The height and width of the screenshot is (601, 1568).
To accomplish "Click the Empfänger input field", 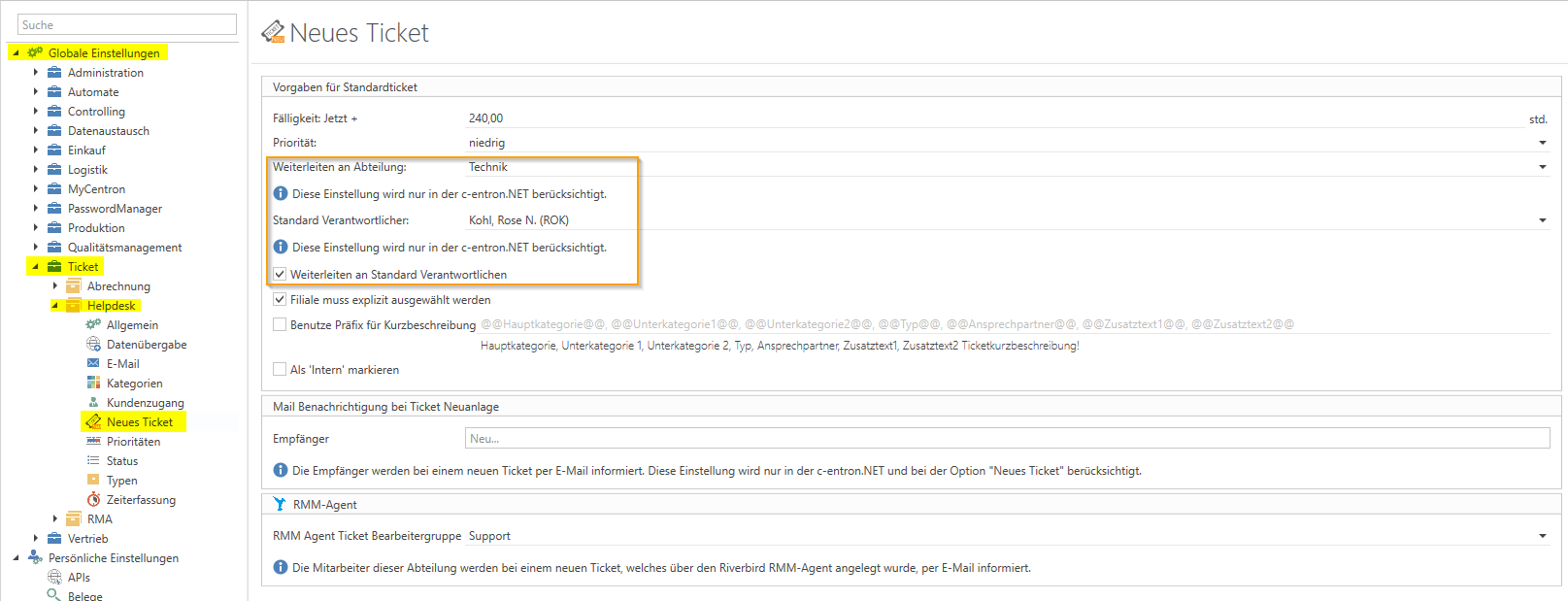I will [x=1007, y=439].
